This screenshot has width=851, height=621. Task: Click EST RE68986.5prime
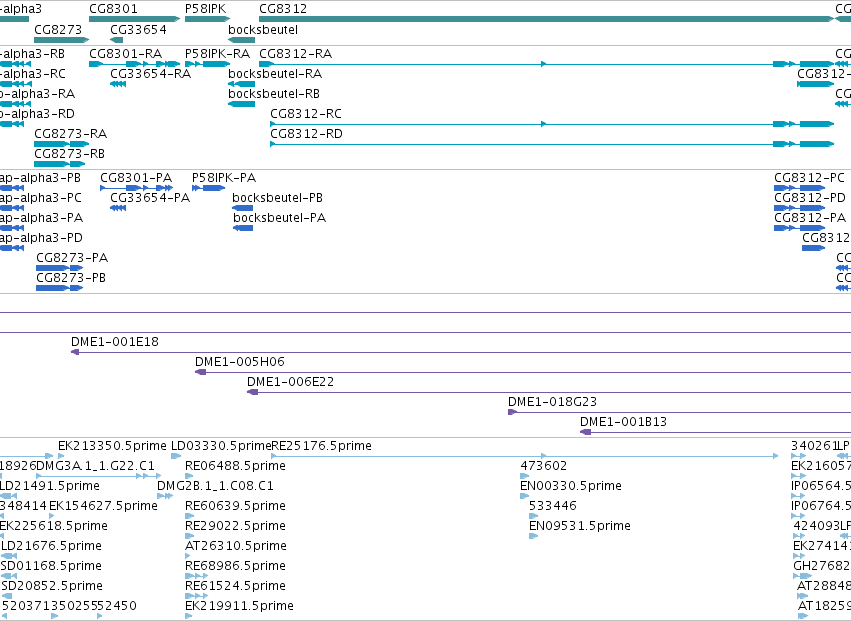coord(235,567)
